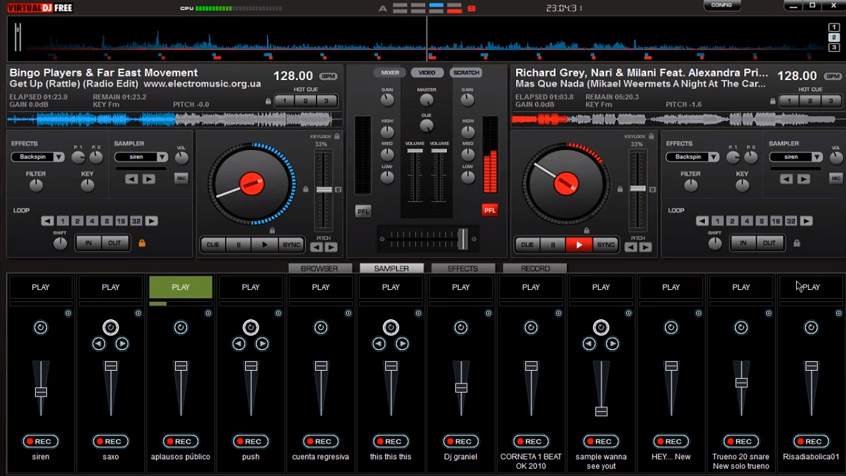Sync the left deck tempo

tap(291, 244)
